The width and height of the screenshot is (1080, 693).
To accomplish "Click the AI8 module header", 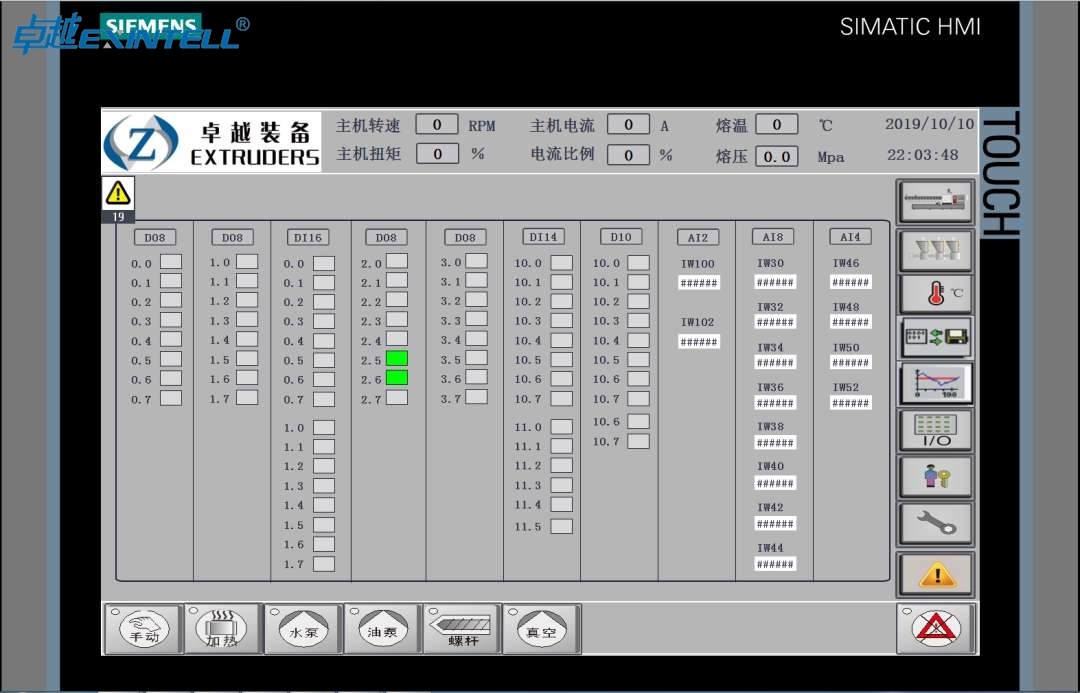I will click(x=773, y=237).
